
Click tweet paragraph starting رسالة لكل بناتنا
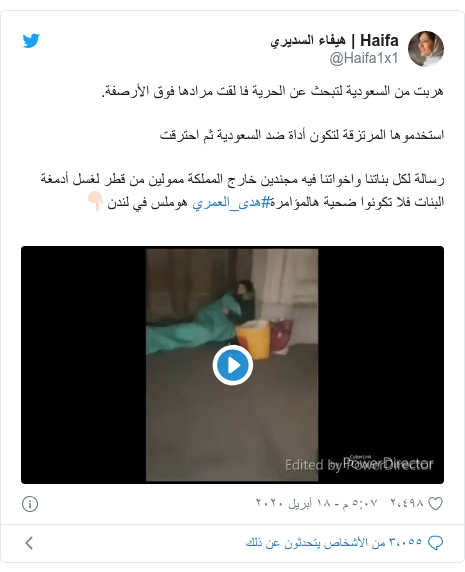(242, 190)
